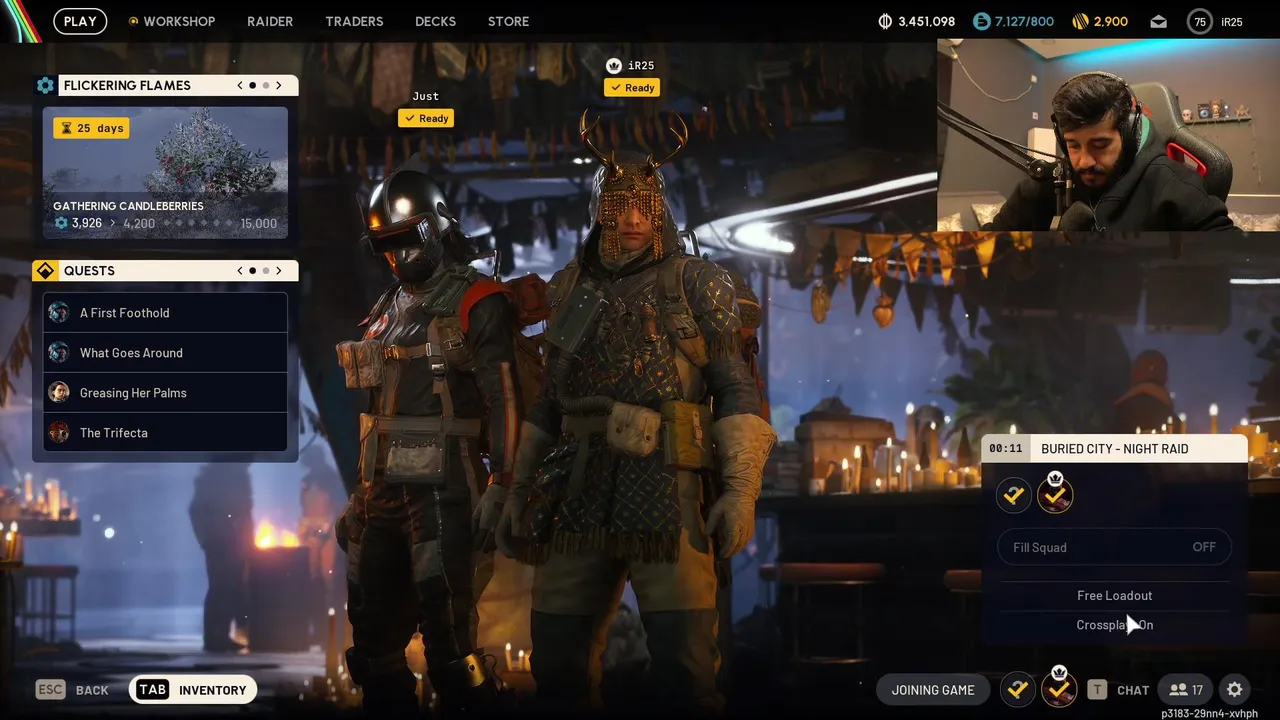Select player name Just
Viewport: 1280px width, 720px height.
coord(426,96)
